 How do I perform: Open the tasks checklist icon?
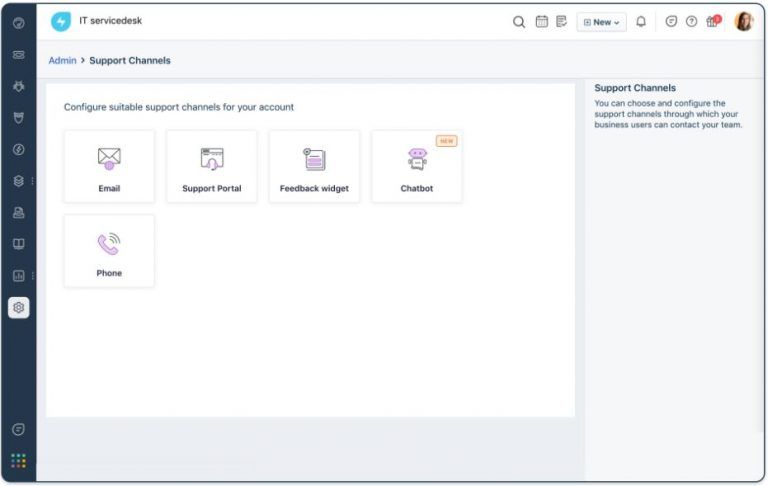(561, 22)
